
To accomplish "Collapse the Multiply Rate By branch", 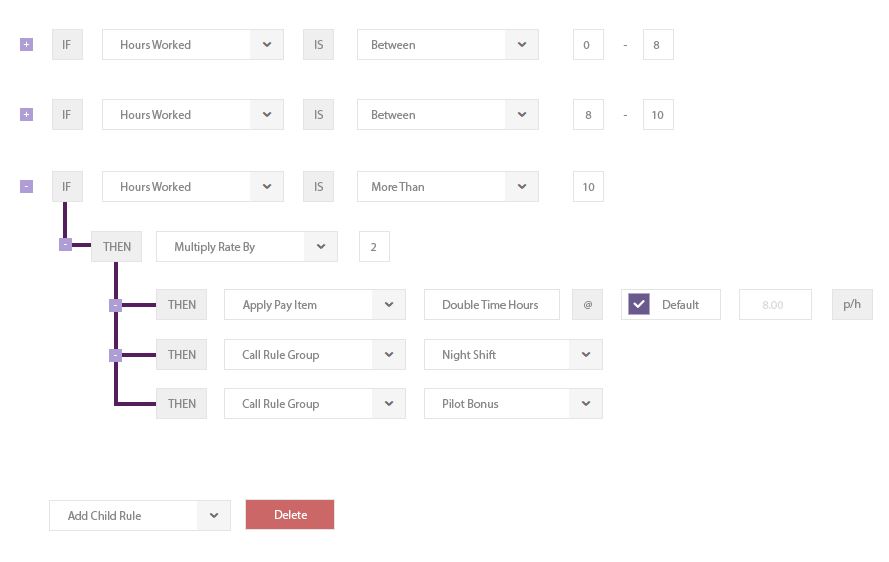I will click(x=65, y=244).
